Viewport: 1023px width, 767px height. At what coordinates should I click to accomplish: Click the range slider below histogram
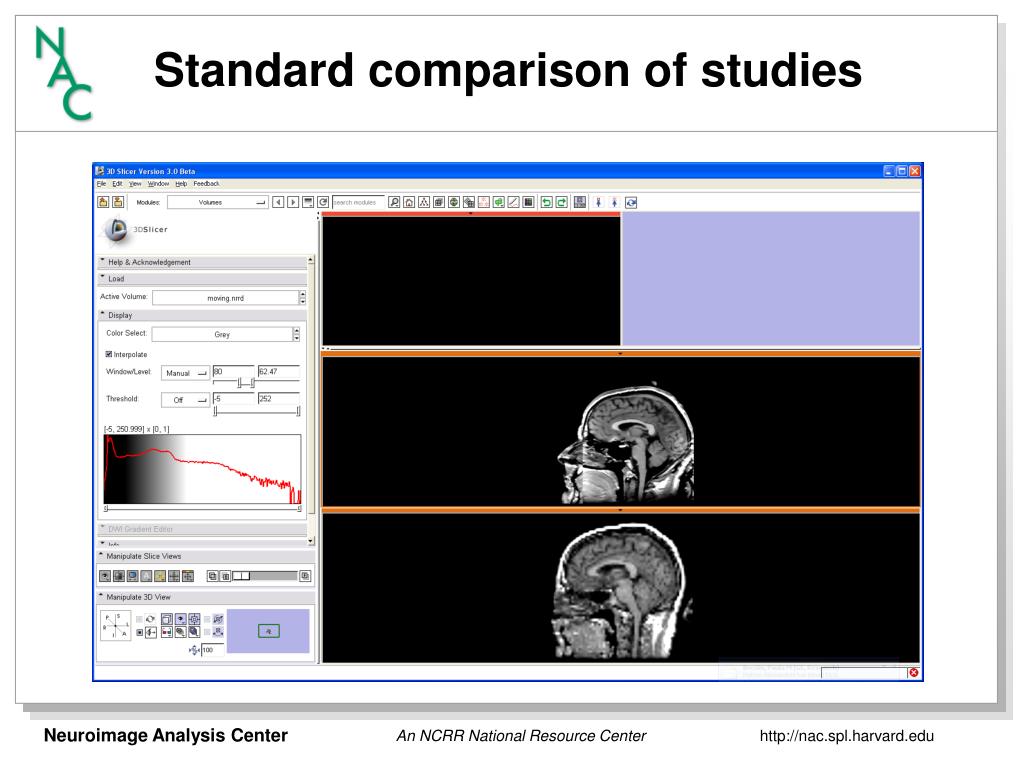coord(203,508)
